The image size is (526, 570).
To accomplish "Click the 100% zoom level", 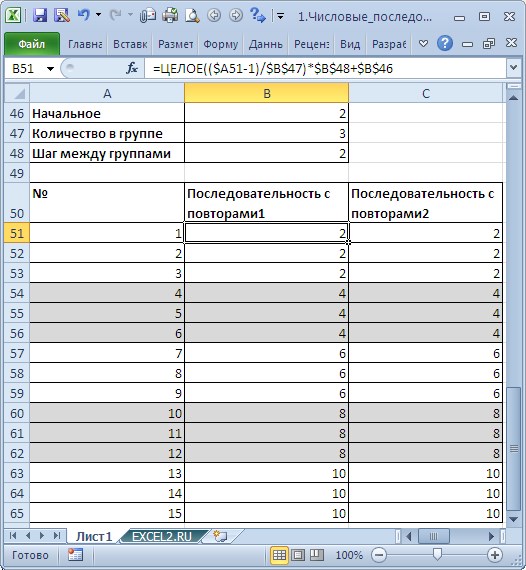I will 349,555.
